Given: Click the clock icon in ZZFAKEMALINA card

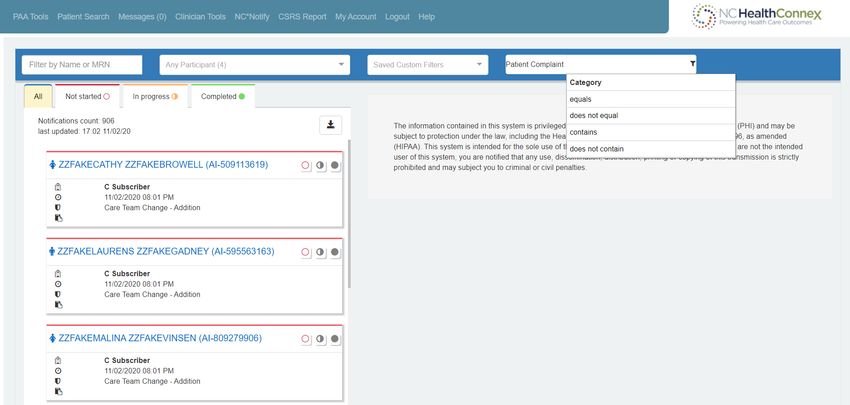Looking at the screenshot, I should tap(58, 371).
